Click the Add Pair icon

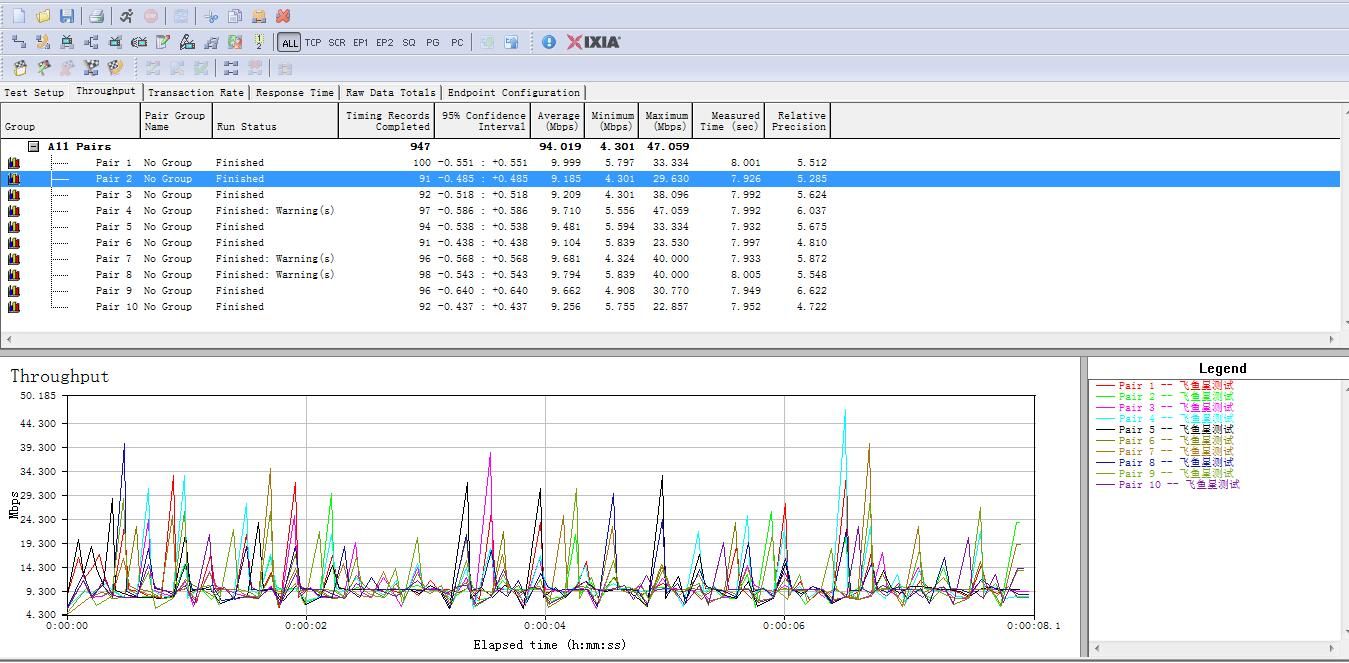(x=19, y=42)
